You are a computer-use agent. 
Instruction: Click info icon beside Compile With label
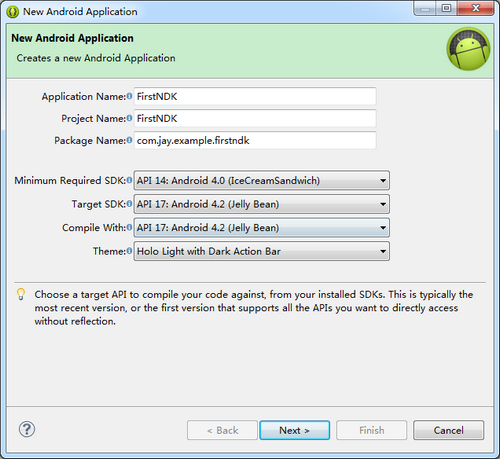129,228
